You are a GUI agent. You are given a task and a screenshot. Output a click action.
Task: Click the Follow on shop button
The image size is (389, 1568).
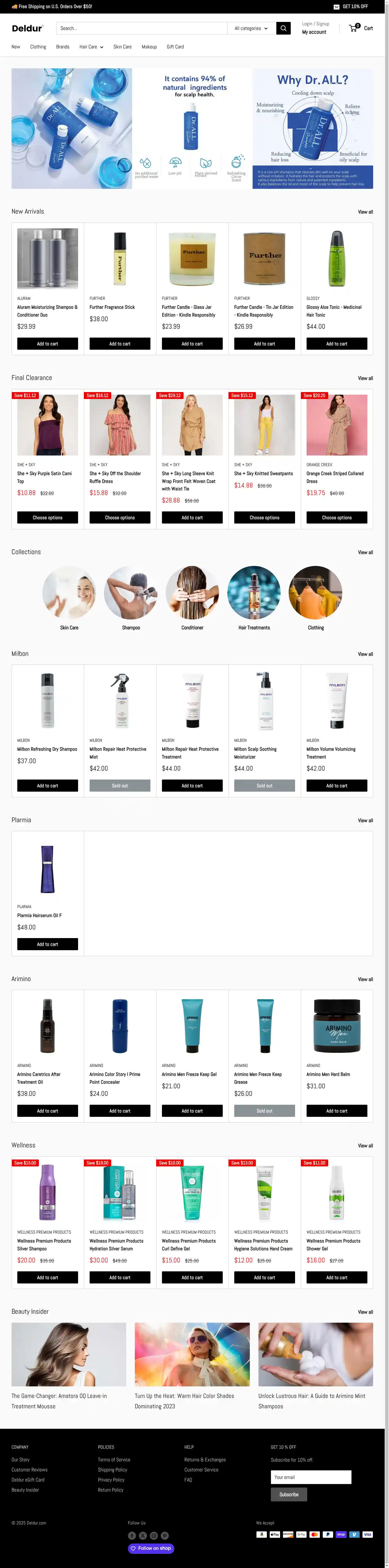click(151, 1548)
